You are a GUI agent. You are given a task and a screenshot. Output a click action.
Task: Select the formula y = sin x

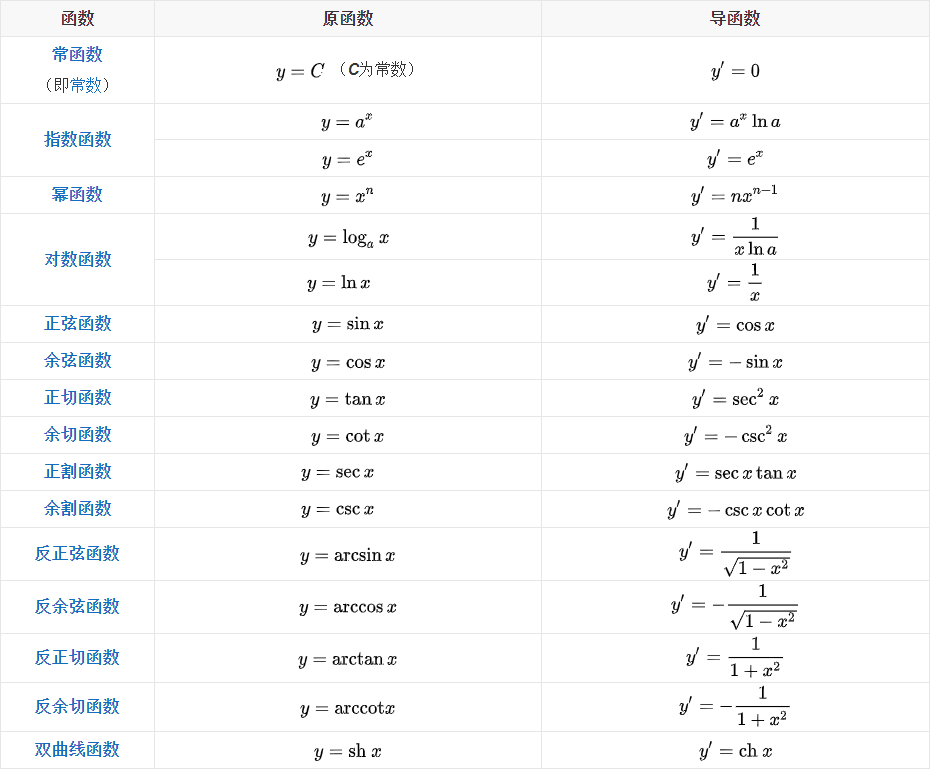tap(348, 325)
